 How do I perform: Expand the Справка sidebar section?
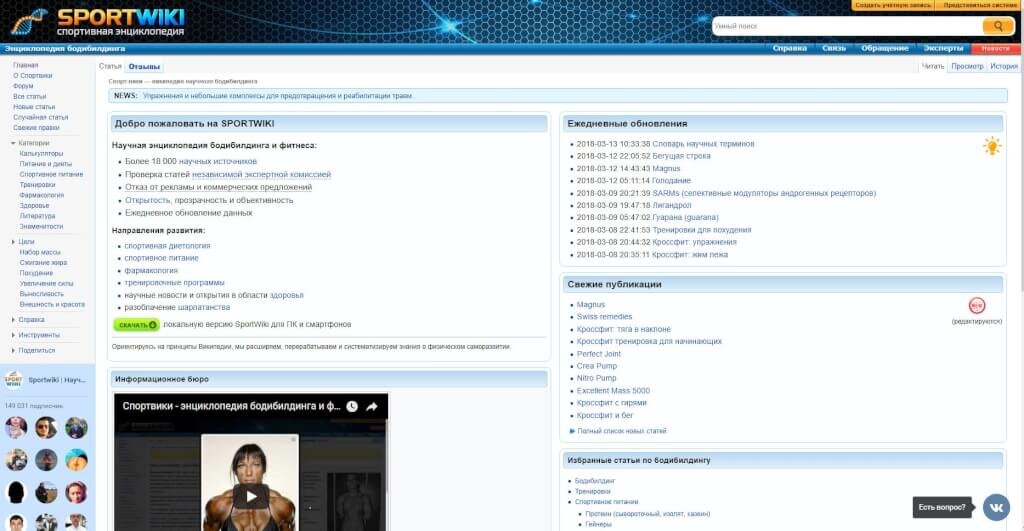(x=13, y=320)
